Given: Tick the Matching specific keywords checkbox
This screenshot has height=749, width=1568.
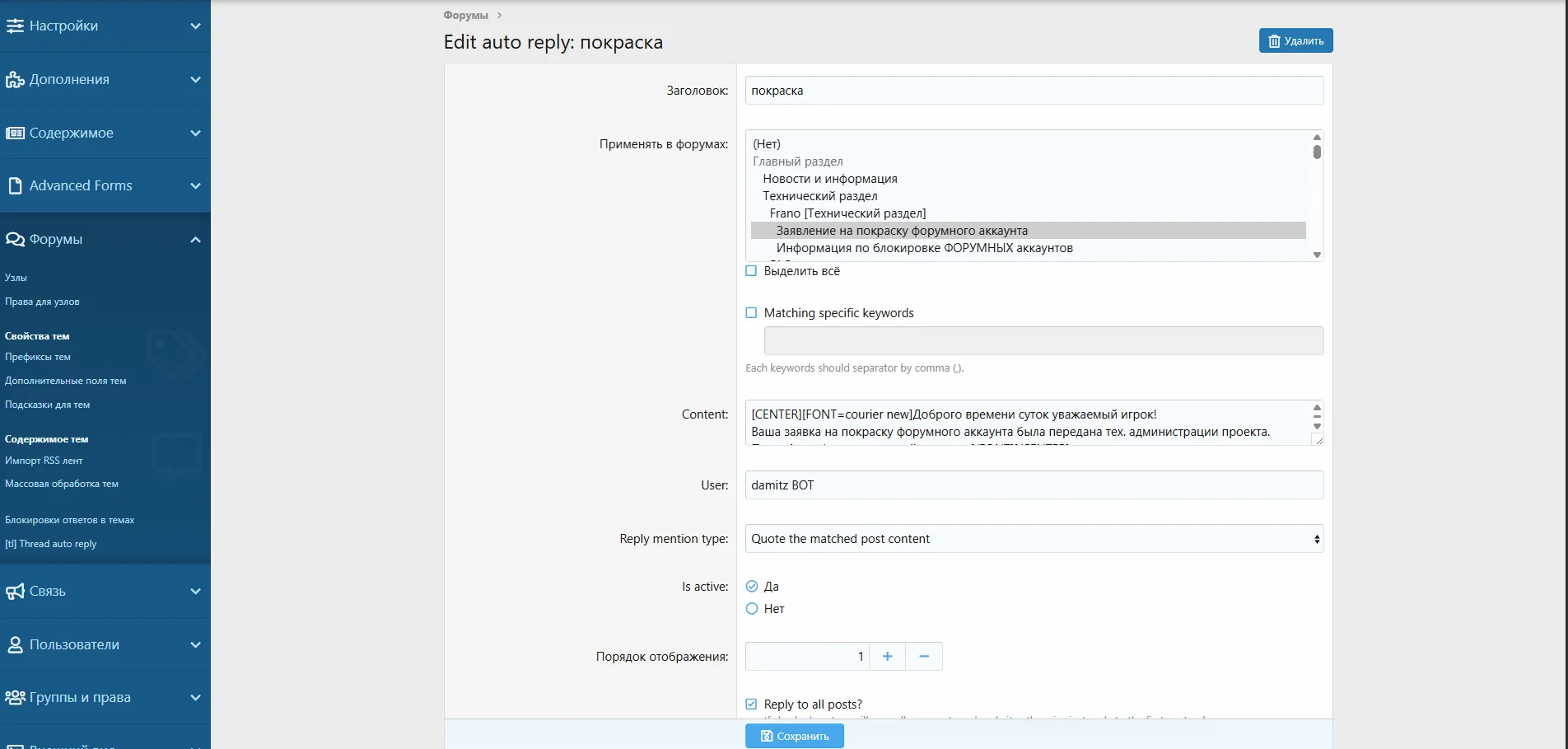Looking at the screenshot, I should (751, 313).
